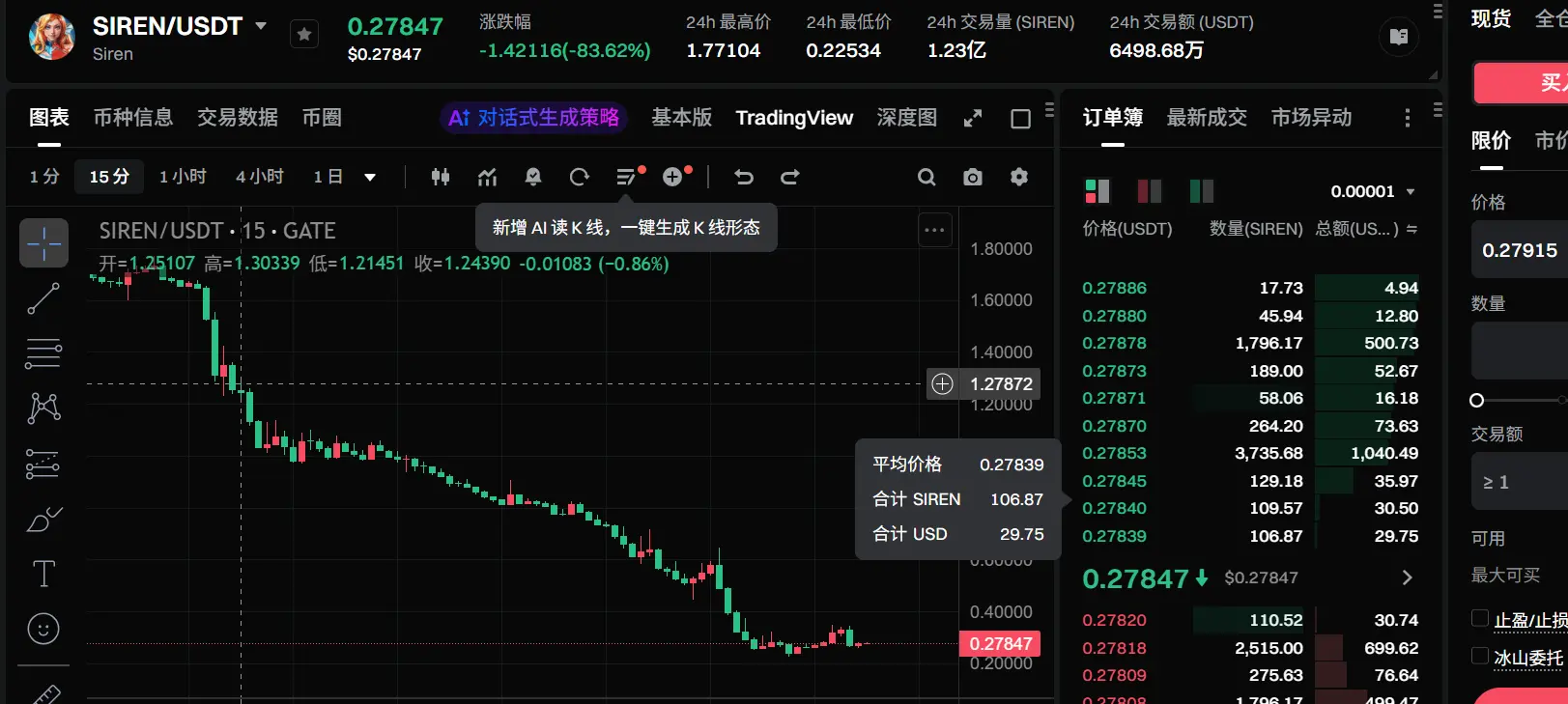Enable the 冰山委托 checkbox
Screen dimensions: 1568x704
(1480, 657)
